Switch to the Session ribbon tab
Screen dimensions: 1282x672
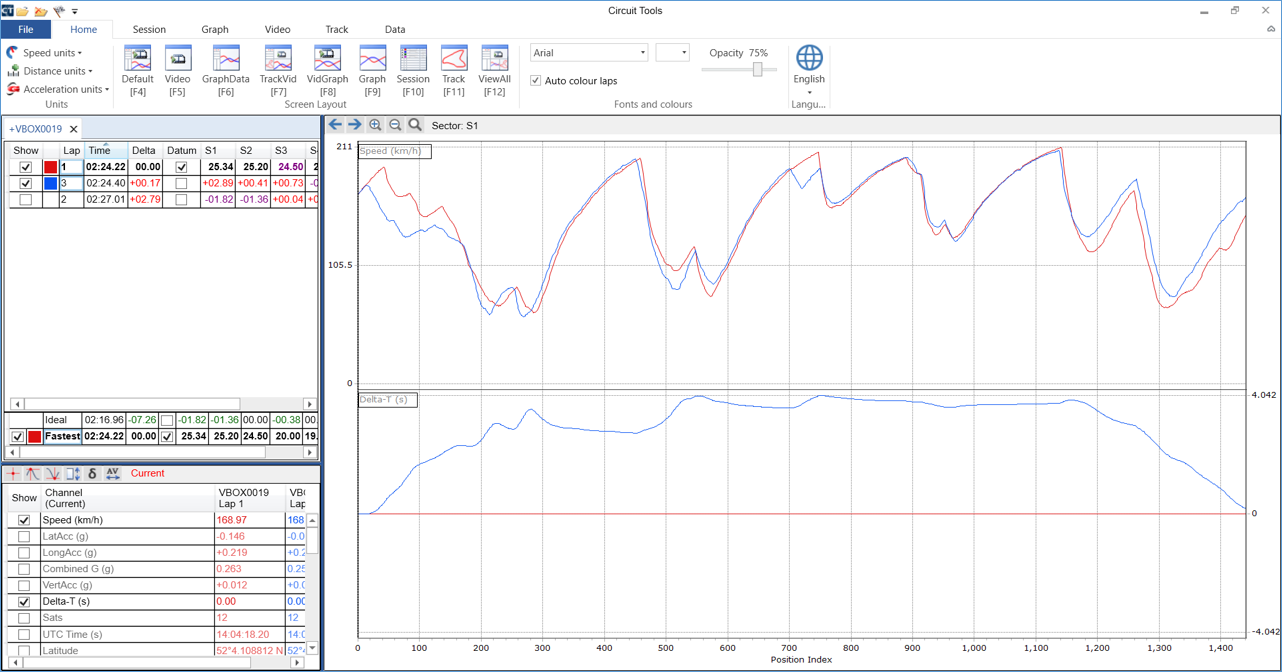(149, 30)
